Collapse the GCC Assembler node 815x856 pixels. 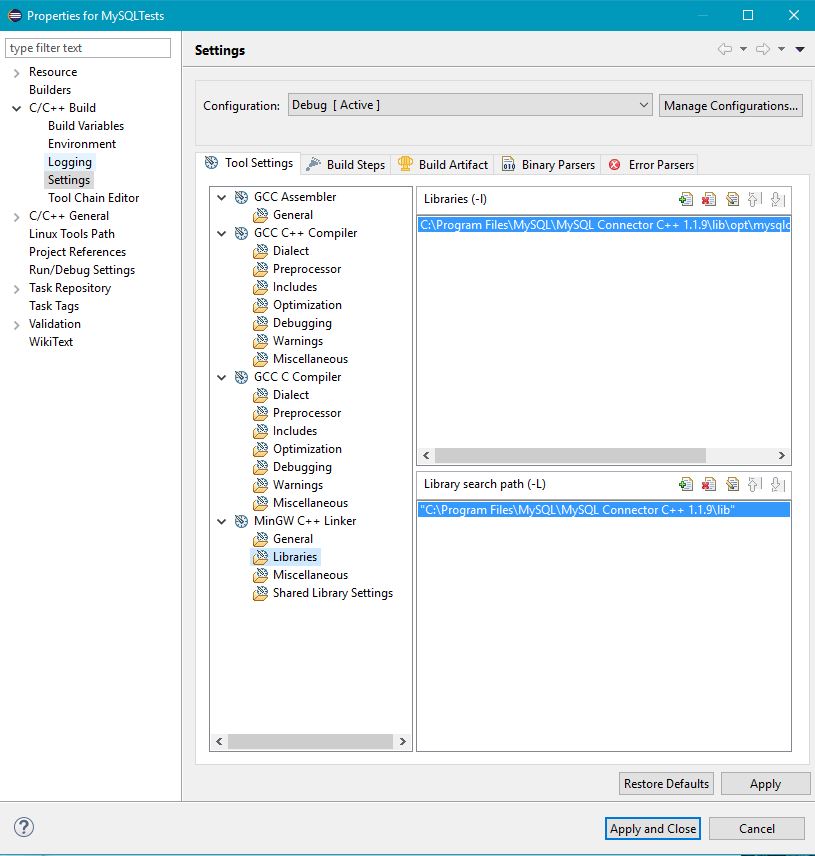222,197
